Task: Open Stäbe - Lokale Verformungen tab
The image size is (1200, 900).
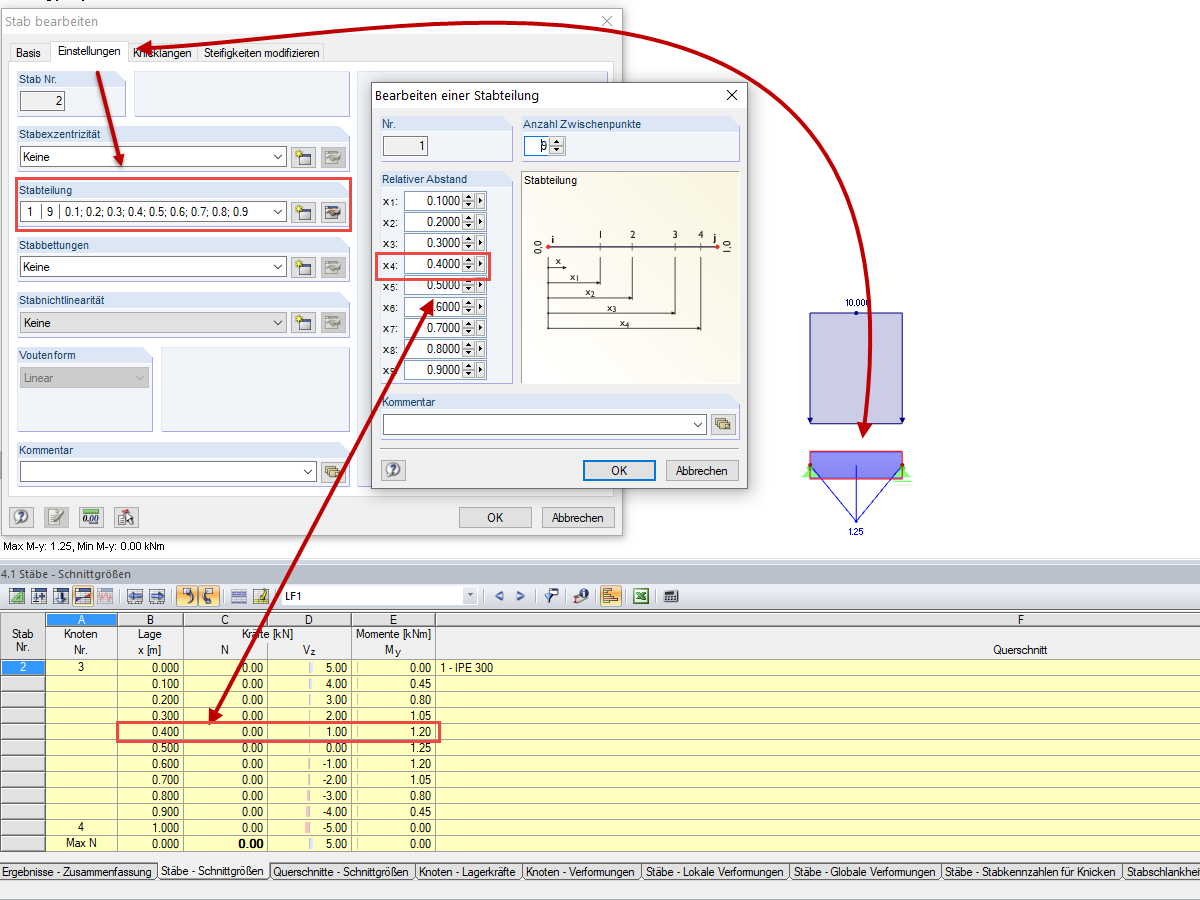Action: [x=714, y=872]
